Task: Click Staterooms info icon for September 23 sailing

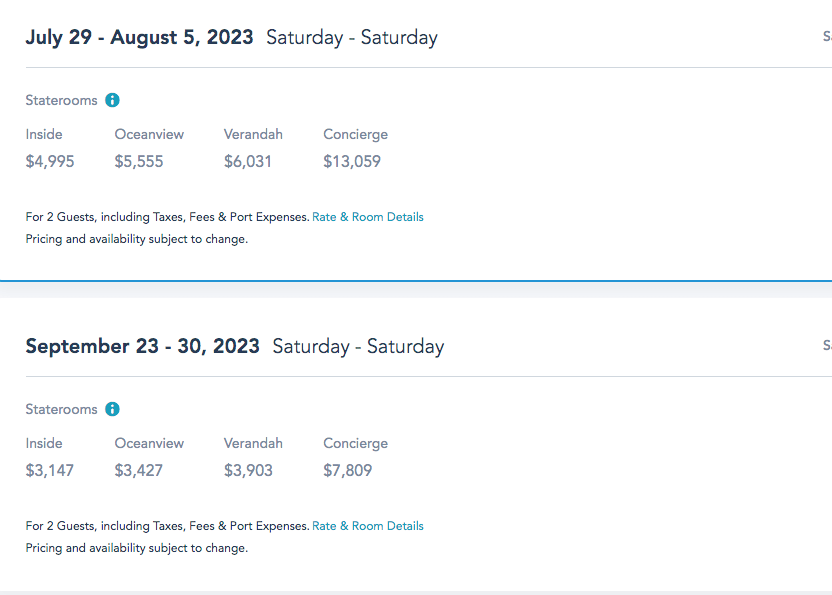Action: (113, 409)
